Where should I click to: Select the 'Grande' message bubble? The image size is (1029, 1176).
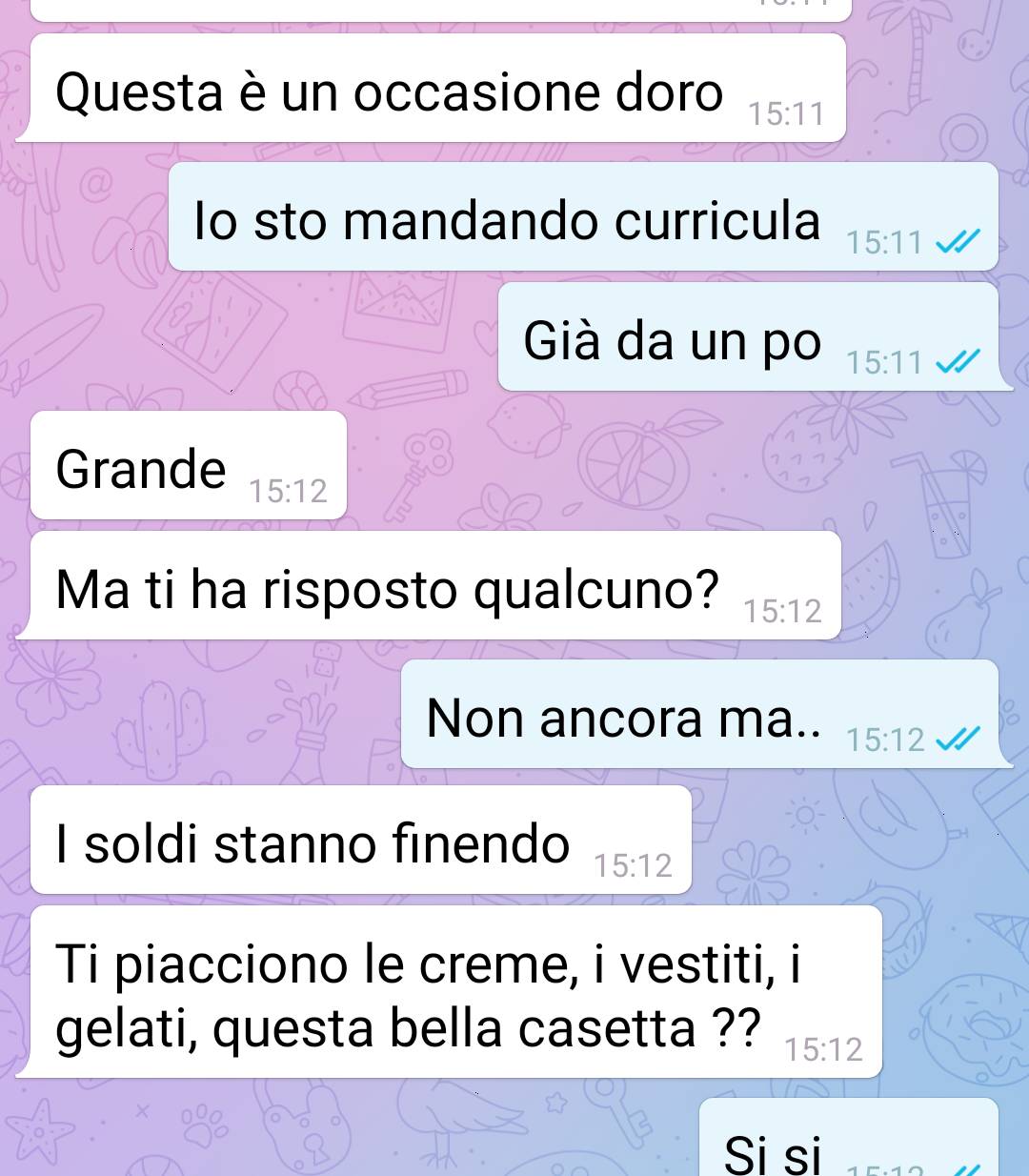pos(189,465)
